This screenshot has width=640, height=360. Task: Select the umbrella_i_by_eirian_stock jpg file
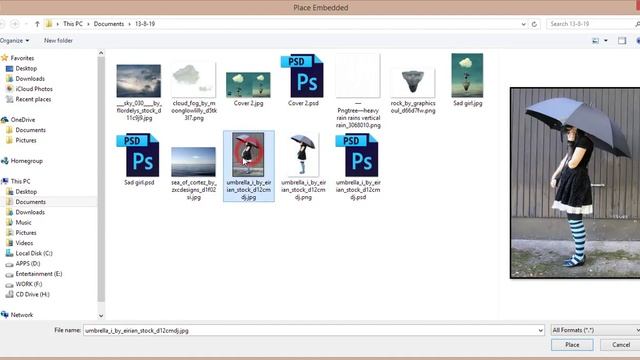249,166
